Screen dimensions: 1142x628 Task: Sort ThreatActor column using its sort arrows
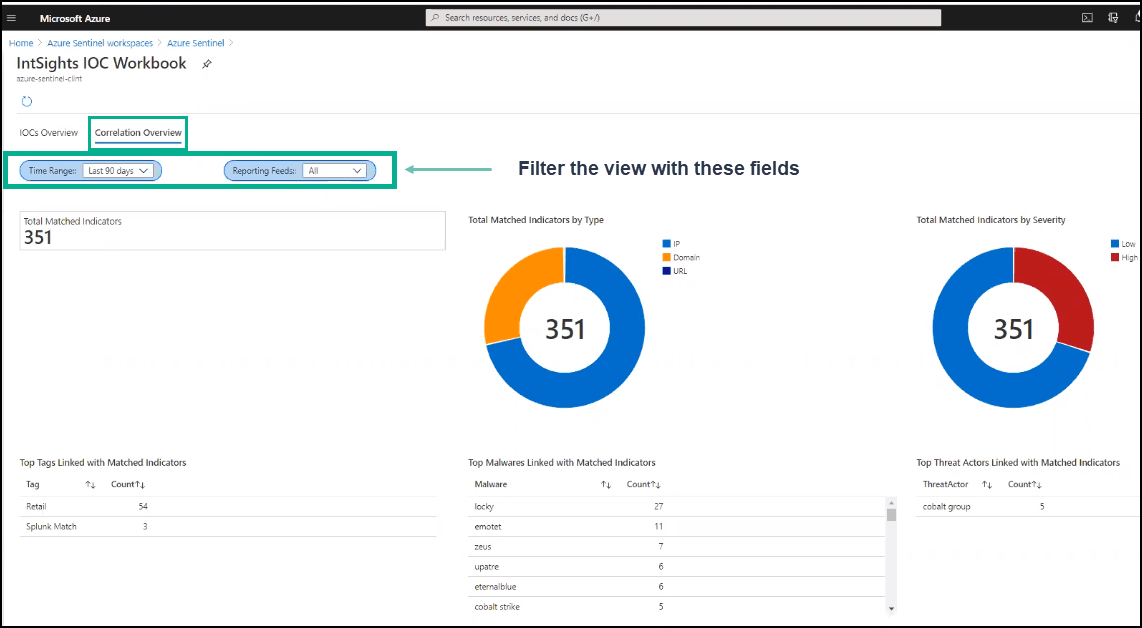986,485
